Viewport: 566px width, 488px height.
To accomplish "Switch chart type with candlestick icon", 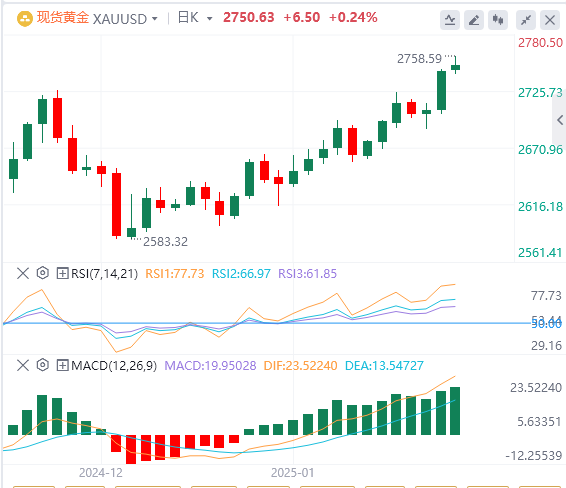I will click(498, 20).
